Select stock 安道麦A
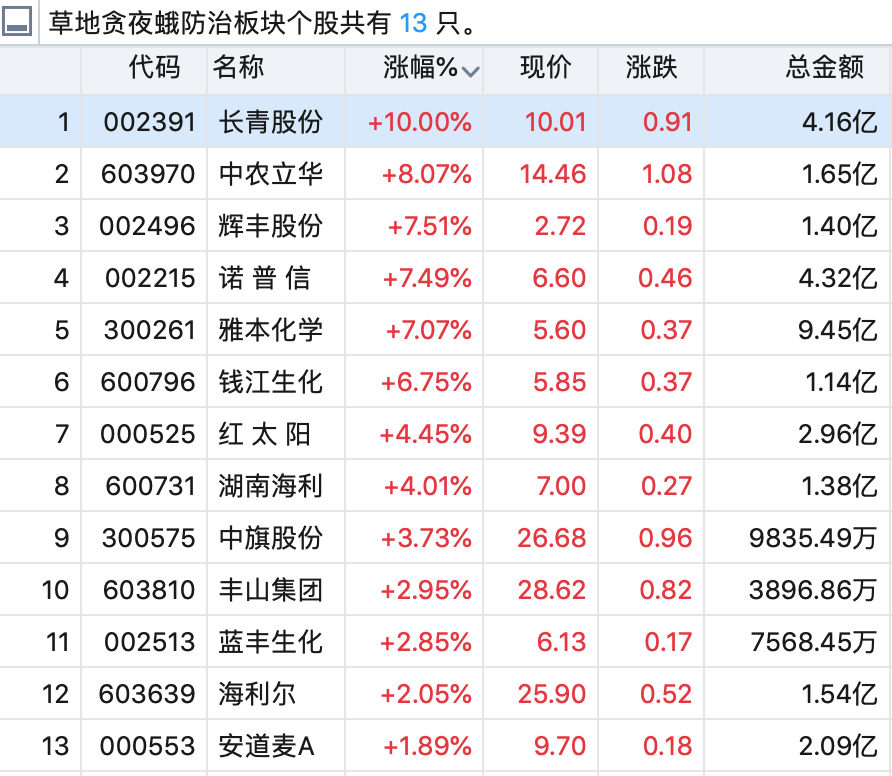The height and width of the screenshot is (776, 892). (x=267, y=746)
